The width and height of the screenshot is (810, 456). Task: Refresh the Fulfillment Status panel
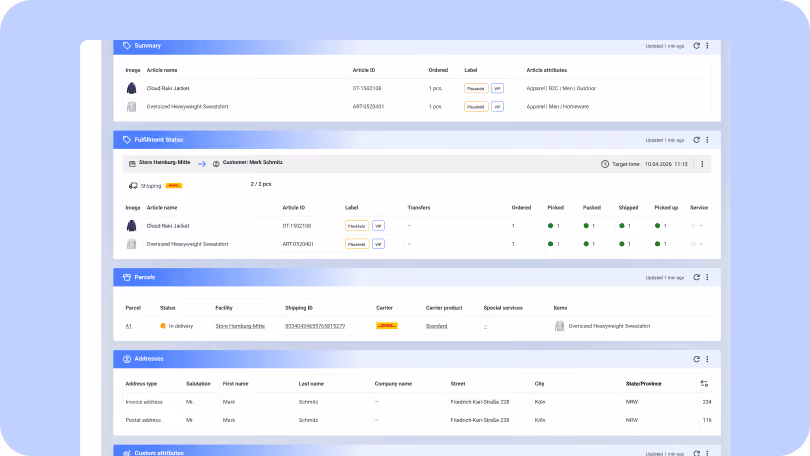(x=696, y=140)
